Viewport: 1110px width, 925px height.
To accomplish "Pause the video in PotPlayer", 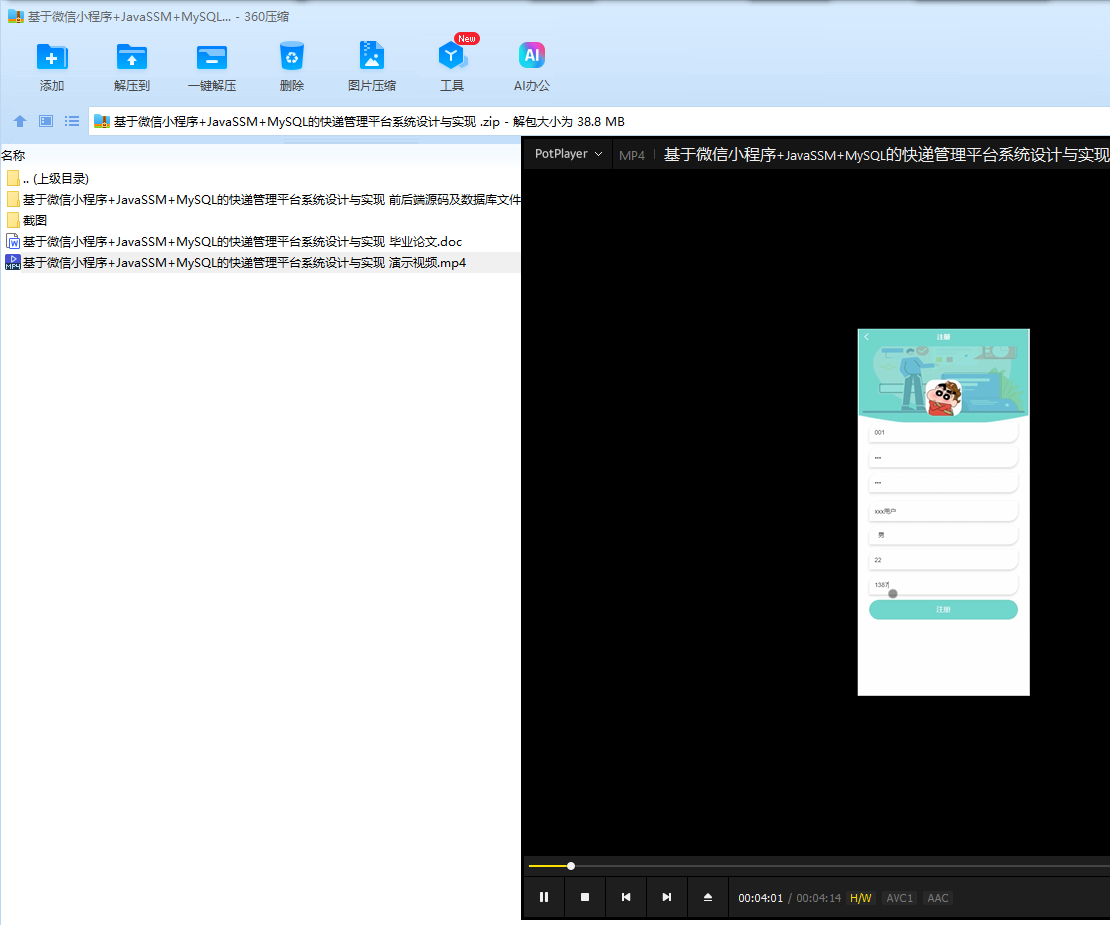I will (x=544, y=897).
